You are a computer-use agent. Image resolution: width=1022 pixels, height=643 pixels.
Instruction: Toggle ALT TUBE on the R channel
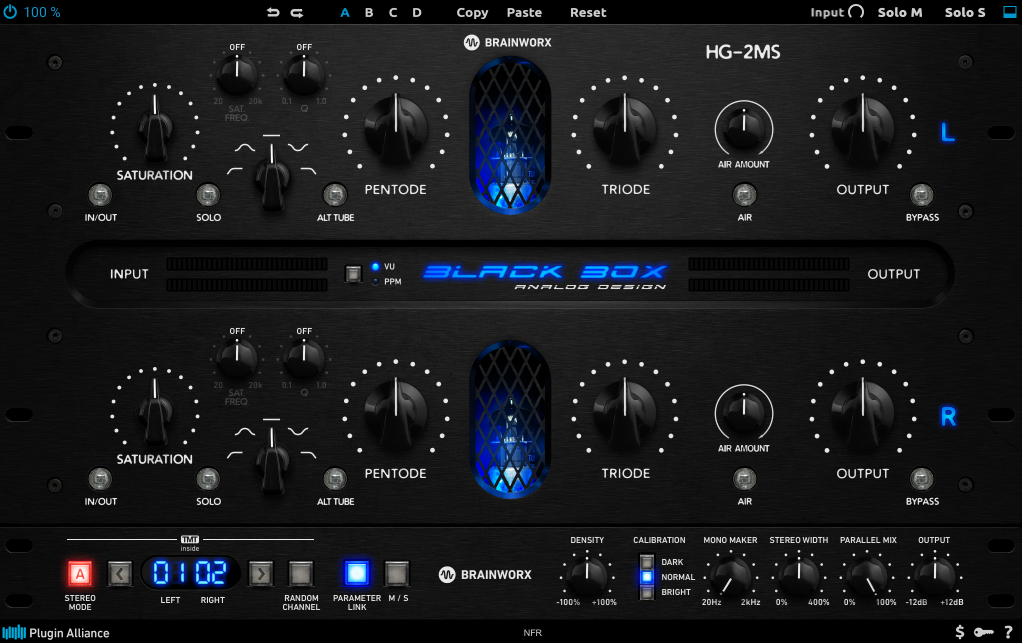click(x=335, y=478)
